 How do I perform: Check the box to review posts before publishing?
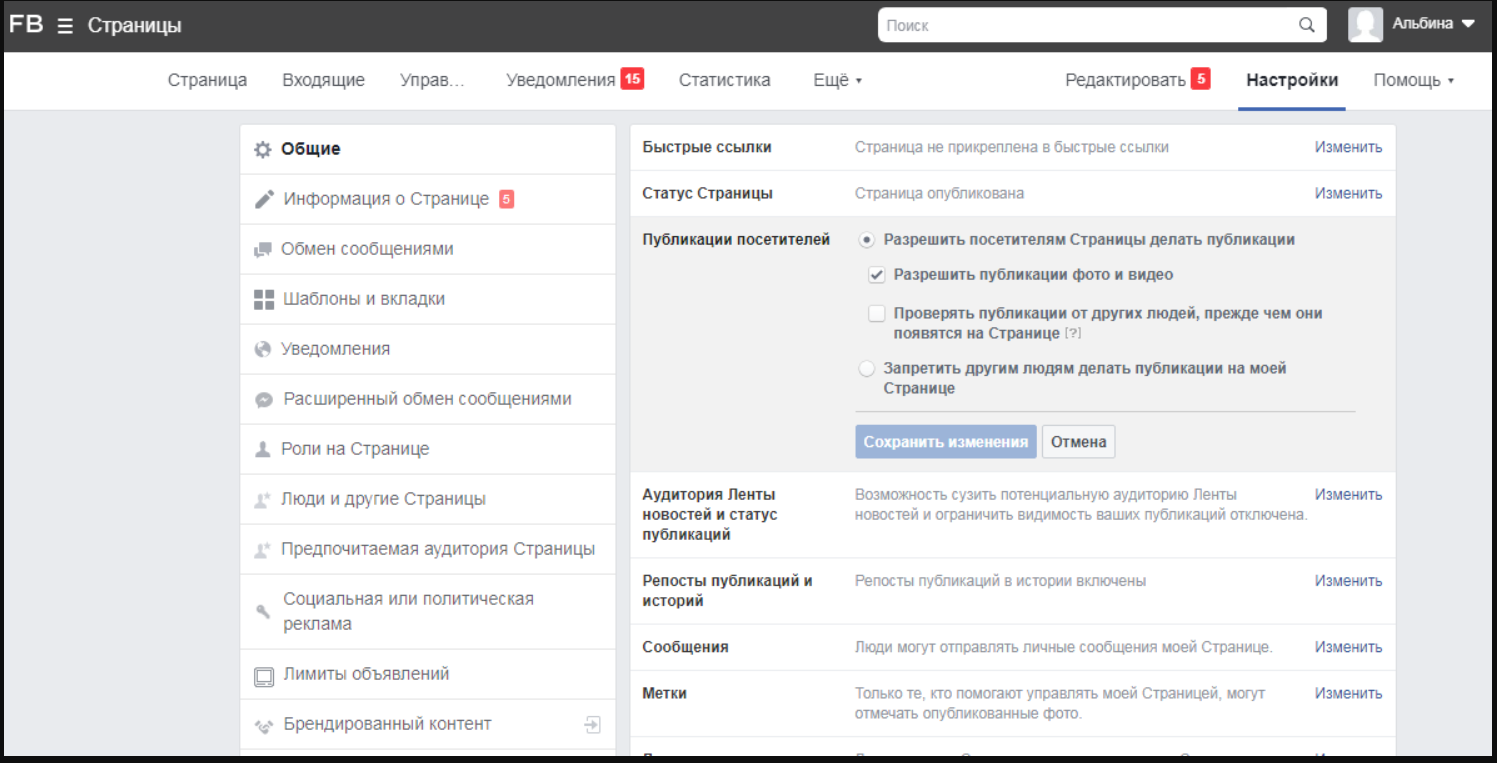click(x=876, y=313)
